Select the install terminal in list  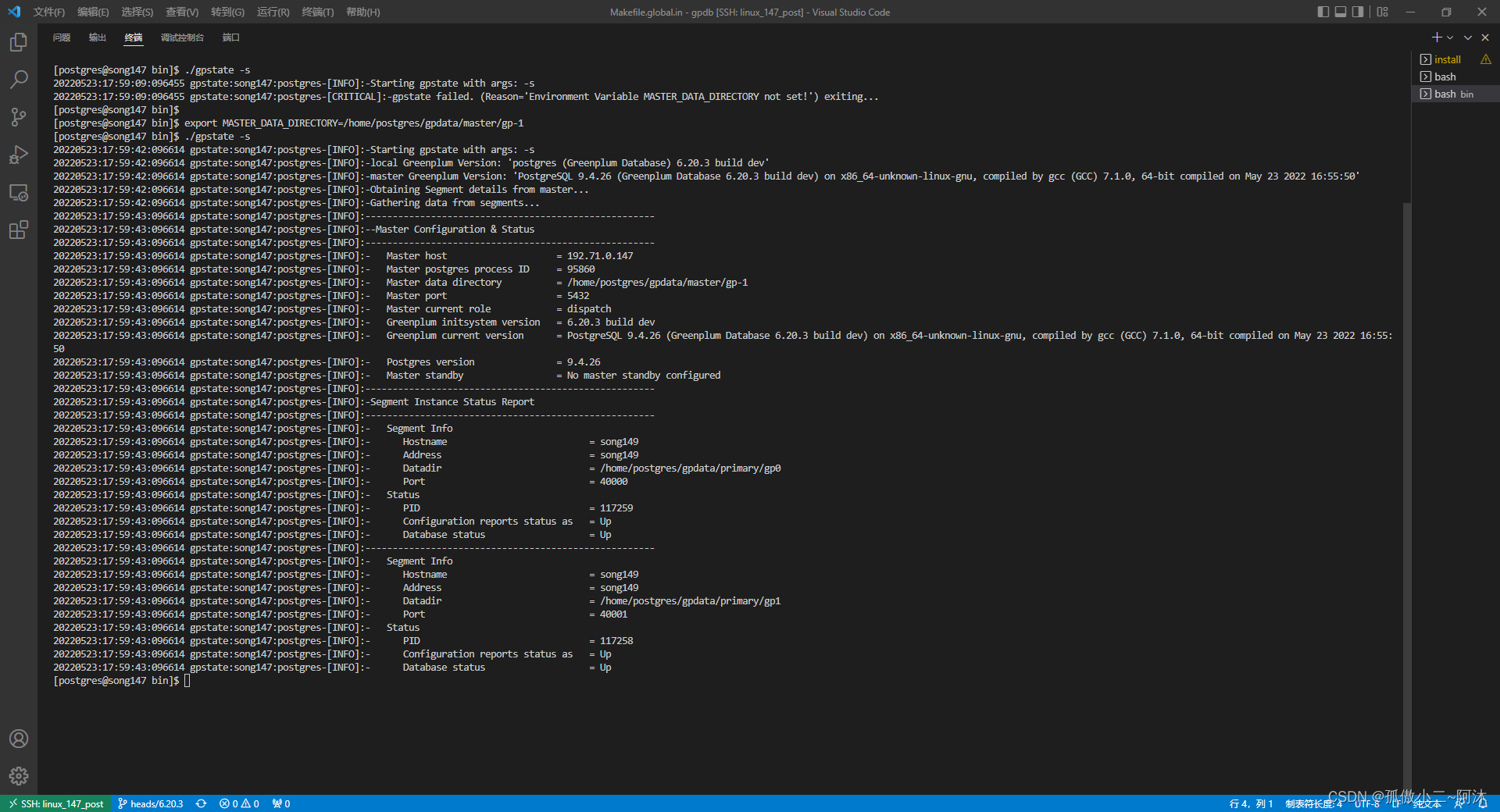tap(1447, 59)
